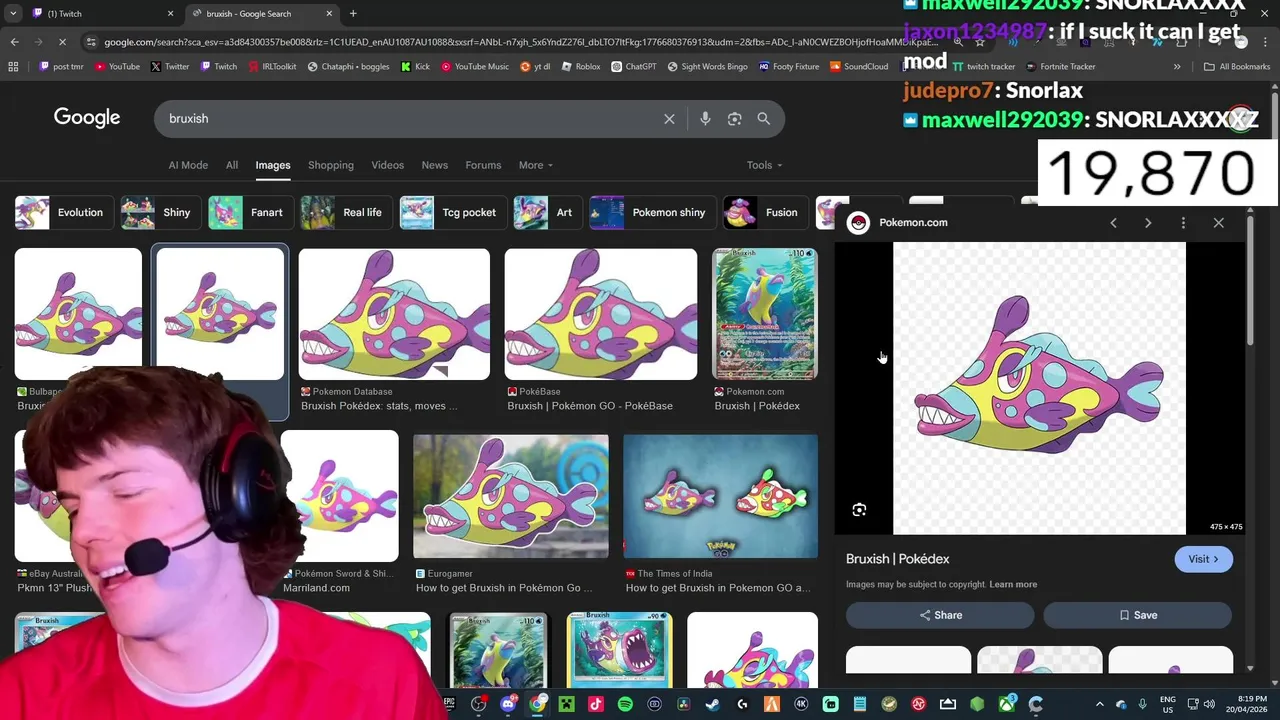Open the Google logo home link
The width and height of the screenshot is (1280, 720).
tap(87, 118)
